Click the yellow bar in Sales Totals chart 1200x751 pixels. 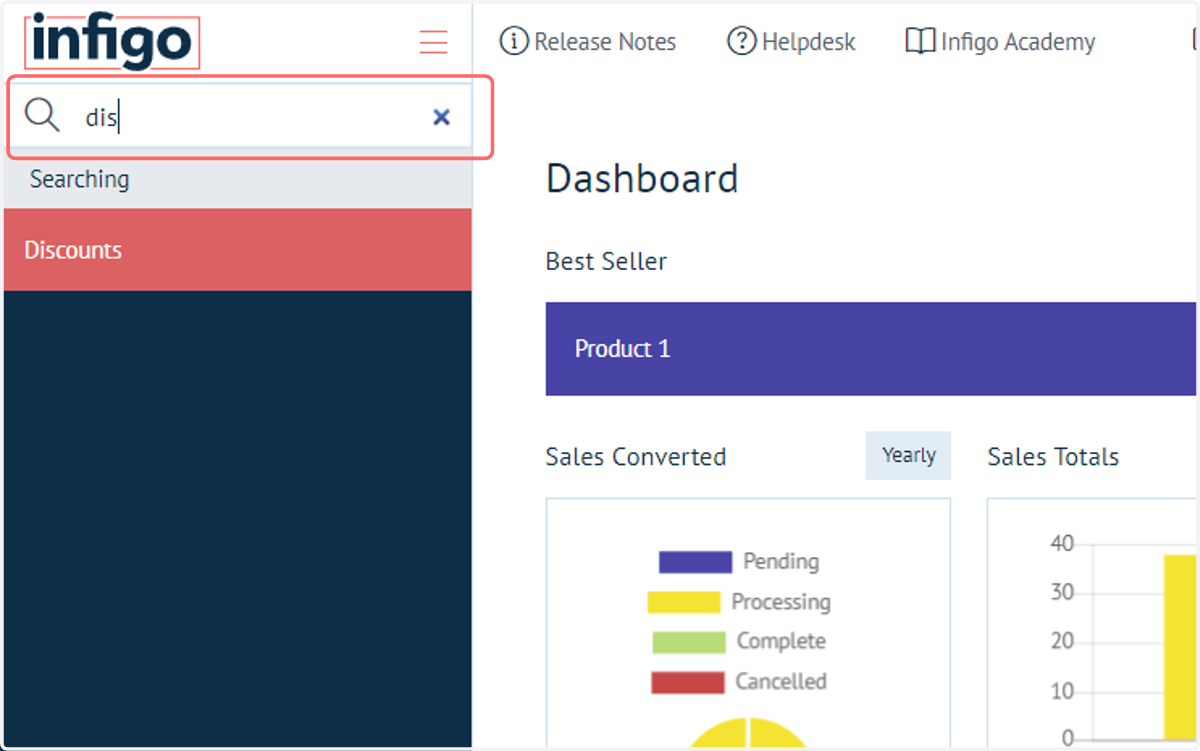pyautogui.click(x=1180, y=646)
